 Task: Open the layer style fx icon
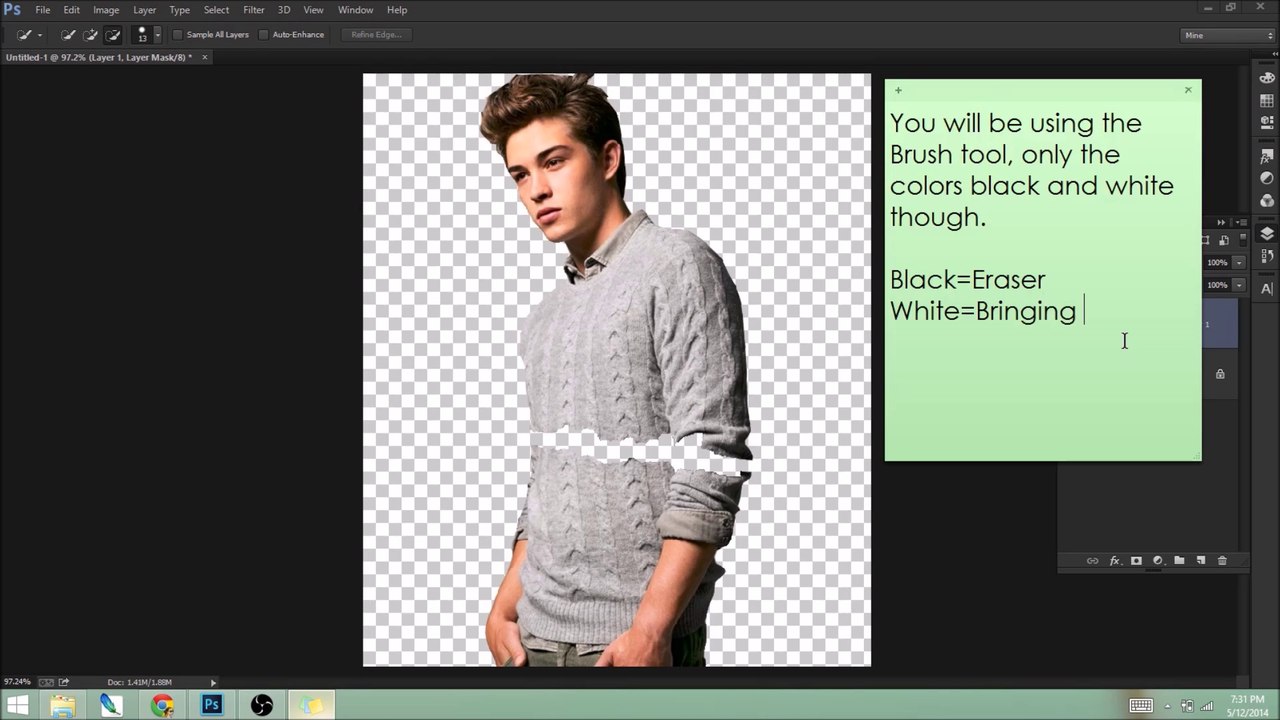1114,561
